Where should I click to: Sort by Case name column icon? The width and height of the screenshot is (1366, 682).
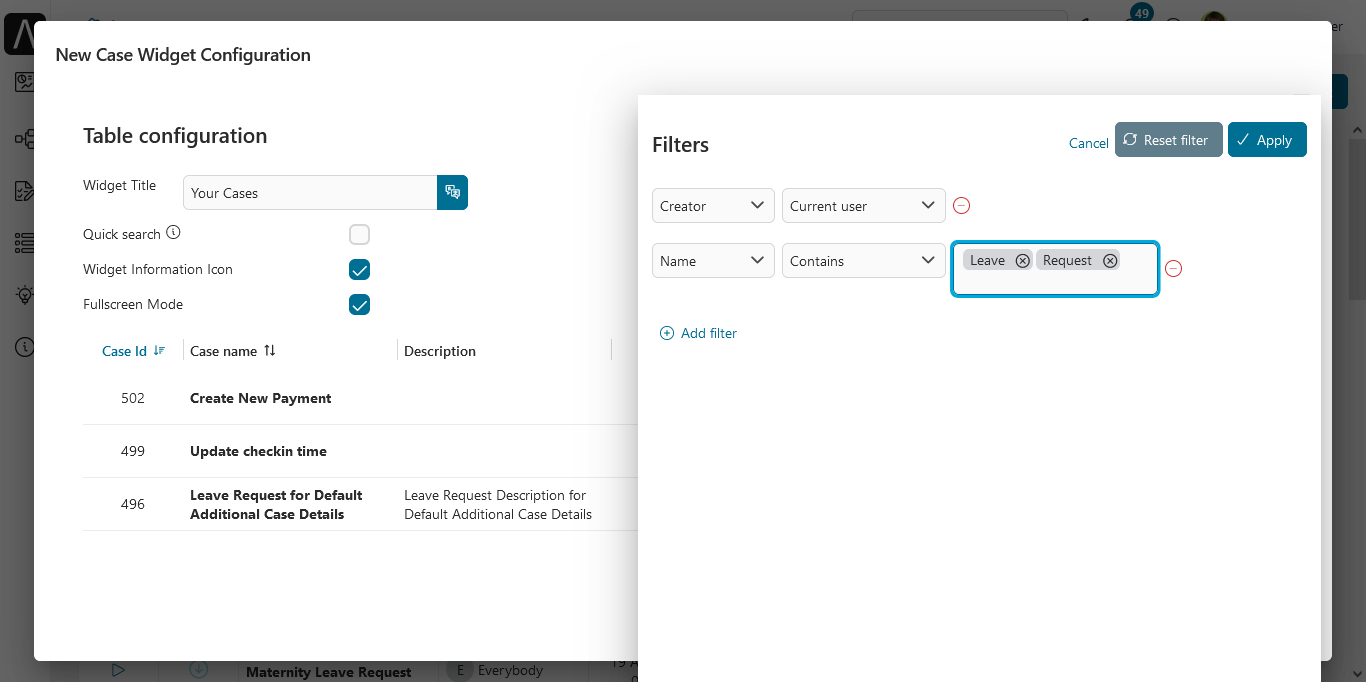click(x=270, y=351)
